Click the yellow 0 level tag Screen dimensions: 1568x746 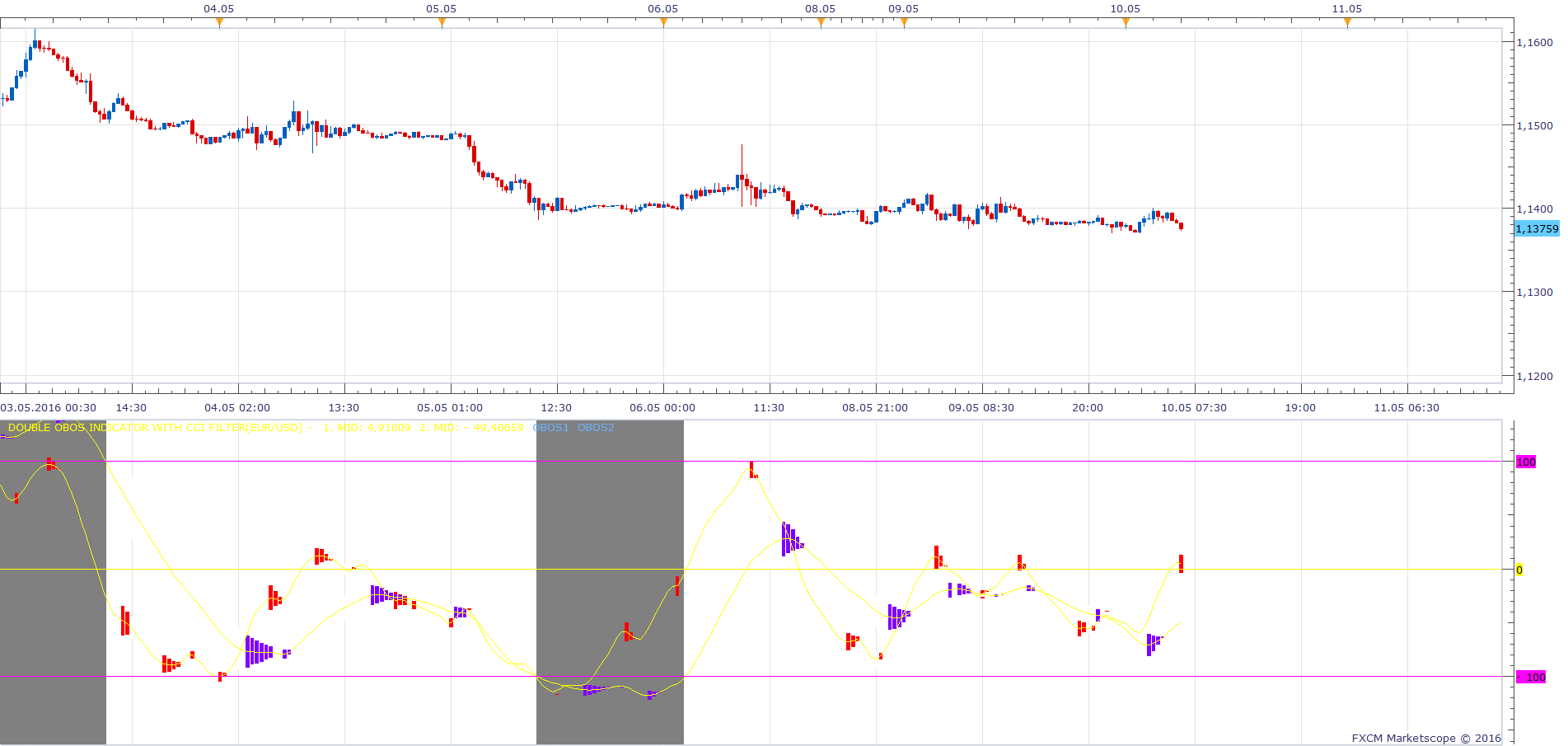point(1519,570)
